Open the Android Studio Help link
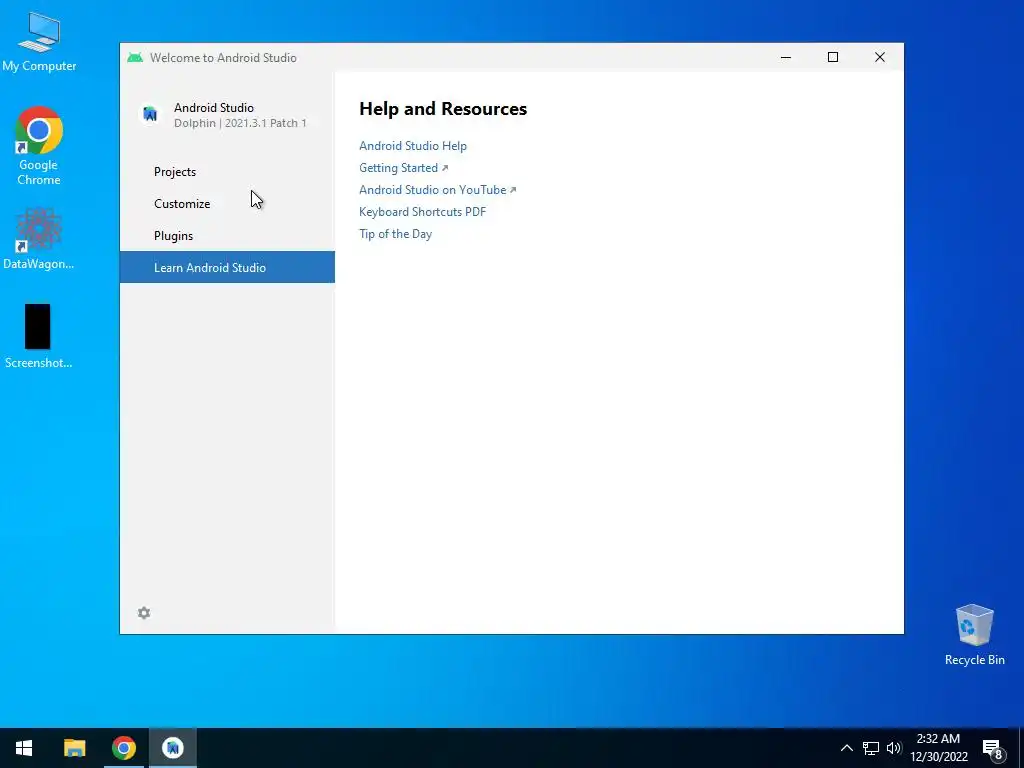This screenshot has width=1024, height=768. click(413, 146)
